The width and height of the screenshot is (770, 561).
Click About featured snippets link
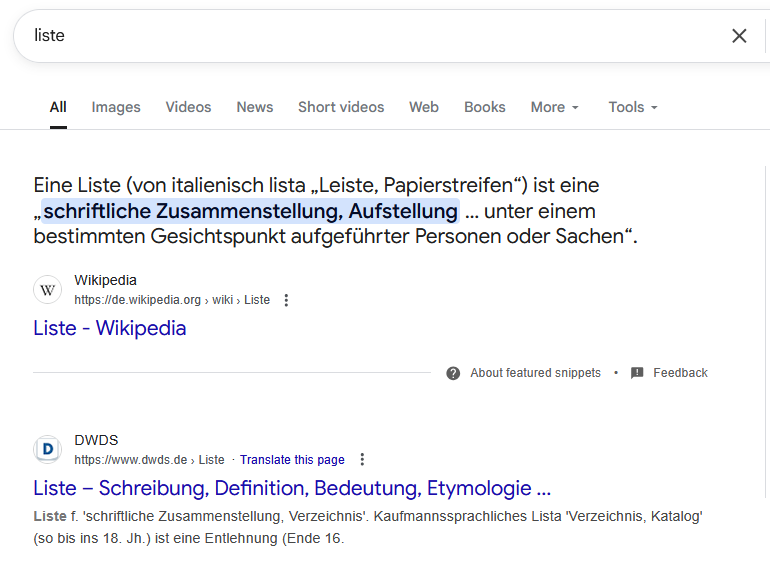coord(535,373)
